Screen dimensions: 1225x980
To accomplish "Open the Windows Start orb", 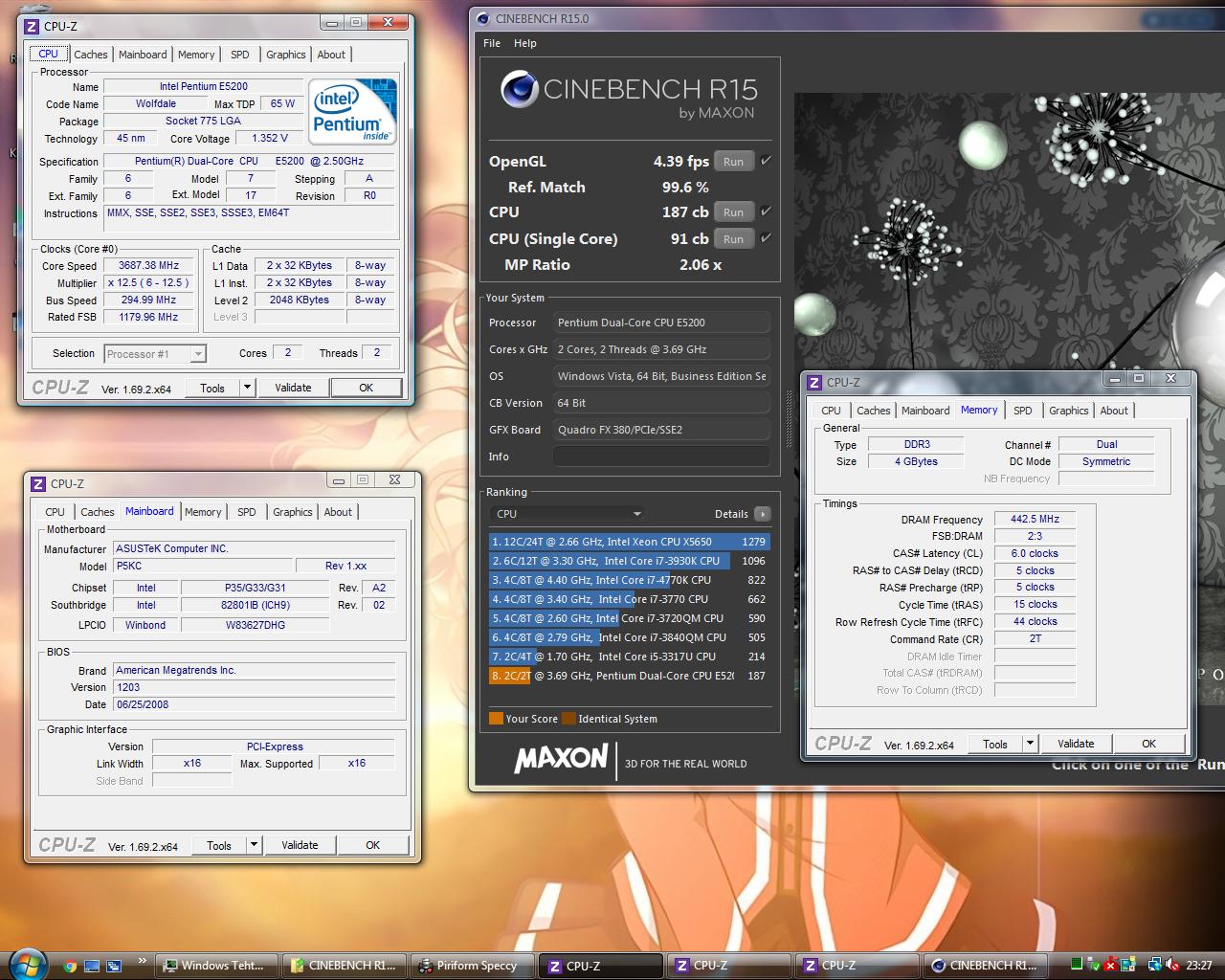I will (27, 964).
